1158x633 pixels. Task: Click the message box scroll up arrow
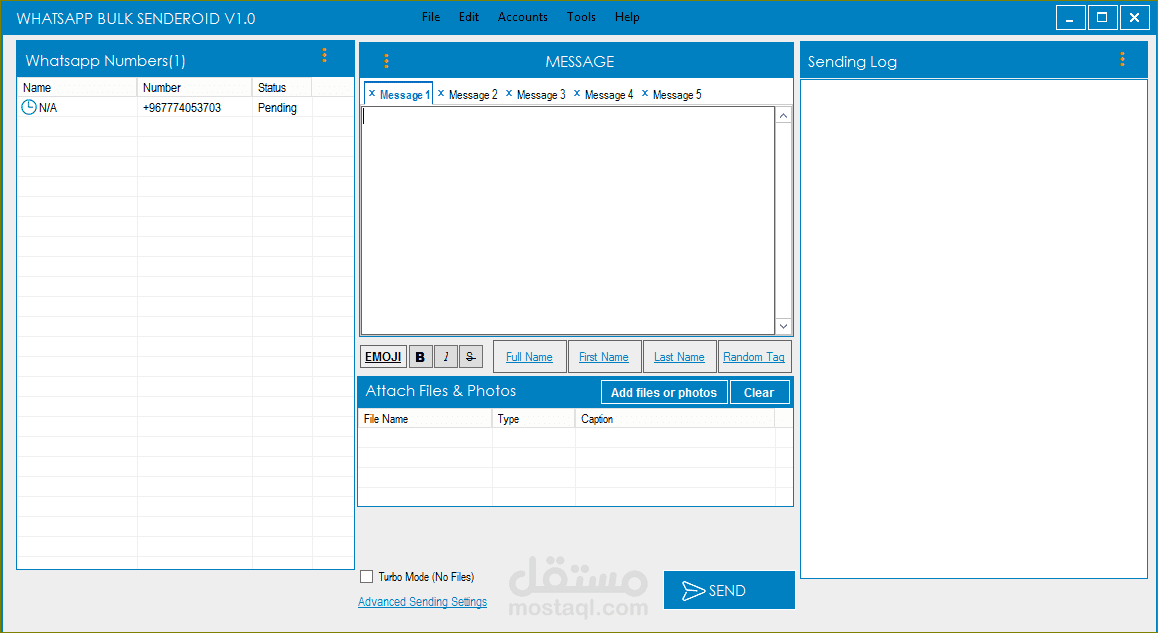click(784, 116)
